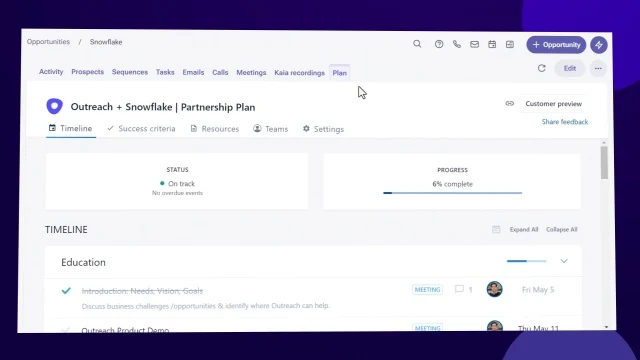The image size is (640, 360).
Task: Click the plus Opportunity button
Action: (556, 45)
